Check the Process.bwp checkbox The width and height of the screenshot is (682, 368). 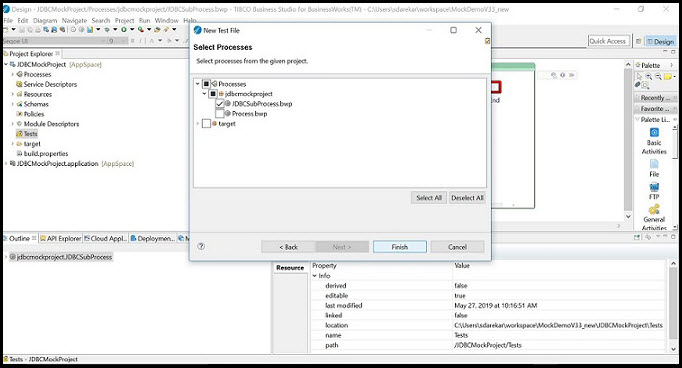[220, 114]
